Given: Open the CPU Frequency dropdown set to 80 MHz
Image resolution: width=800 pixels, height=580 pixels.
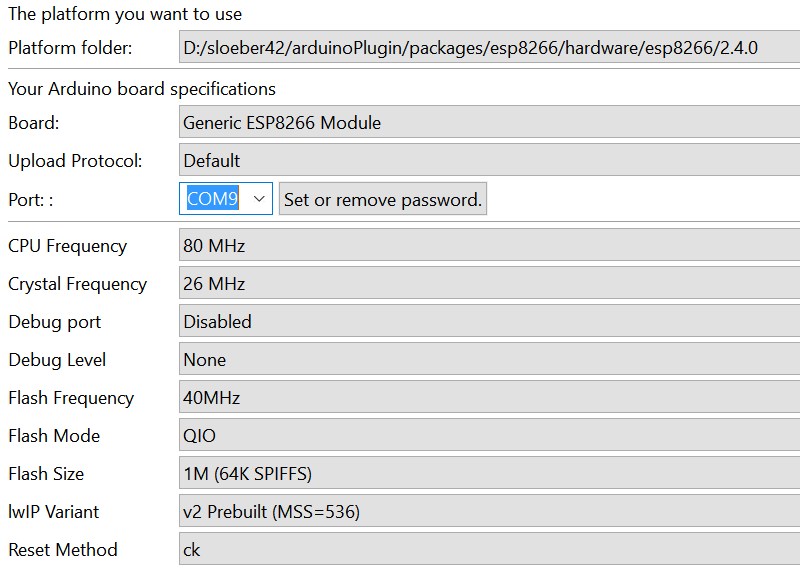Looking at the screenshot, I should [485, 245].
